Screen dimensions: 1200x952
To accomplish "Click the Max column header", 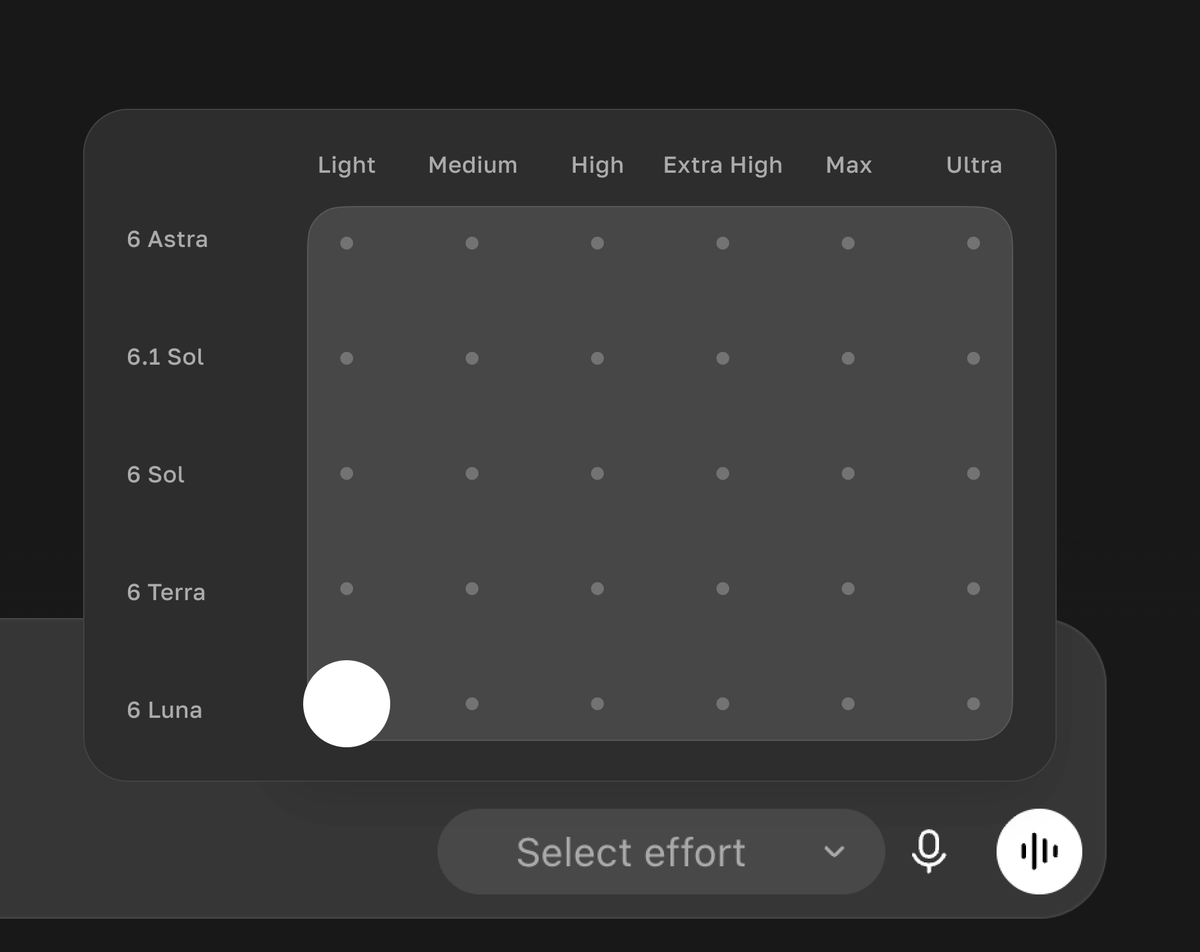I will (849, 165).
